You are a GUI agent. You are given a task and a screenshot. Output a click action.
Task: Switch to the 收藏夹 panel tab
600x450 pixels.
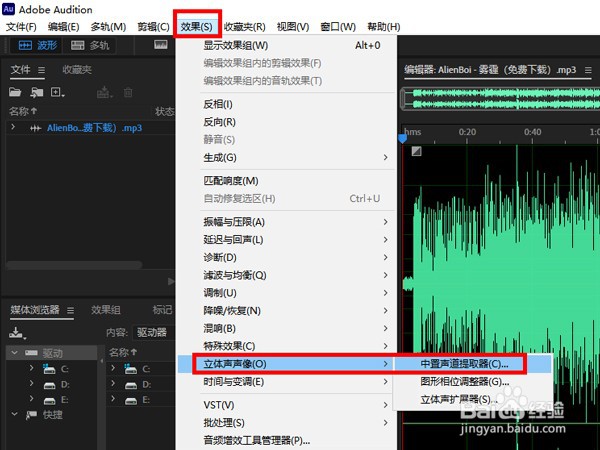coord(77,70)
